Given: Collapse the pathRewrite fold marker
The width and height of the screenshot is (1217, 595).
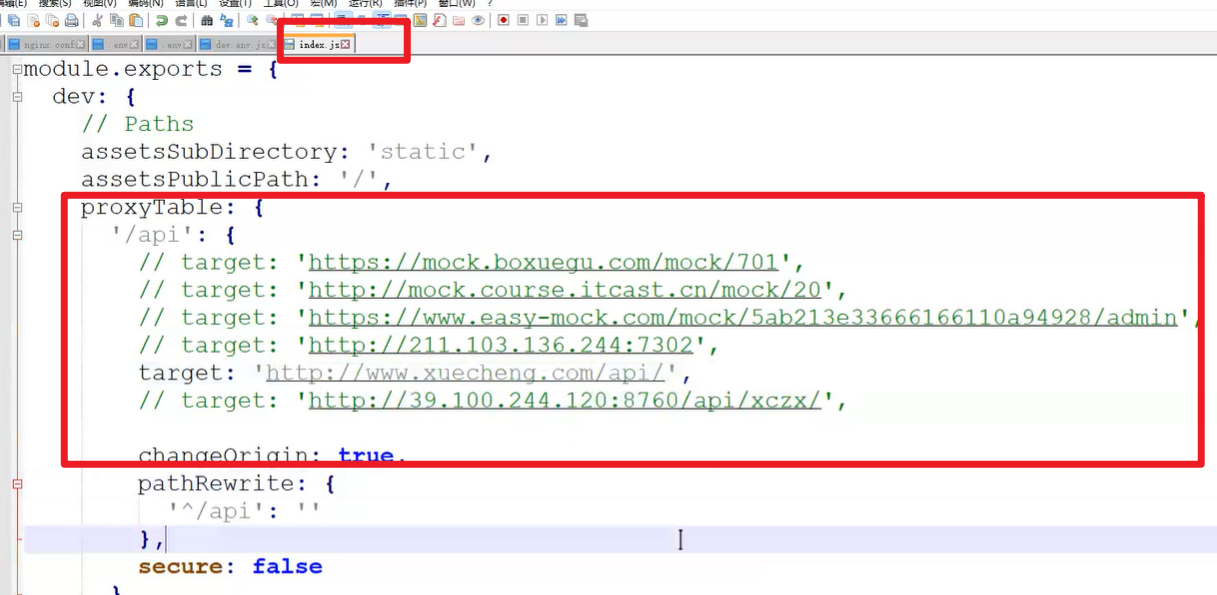Looking at the screenshot, I should pos(17,484).
